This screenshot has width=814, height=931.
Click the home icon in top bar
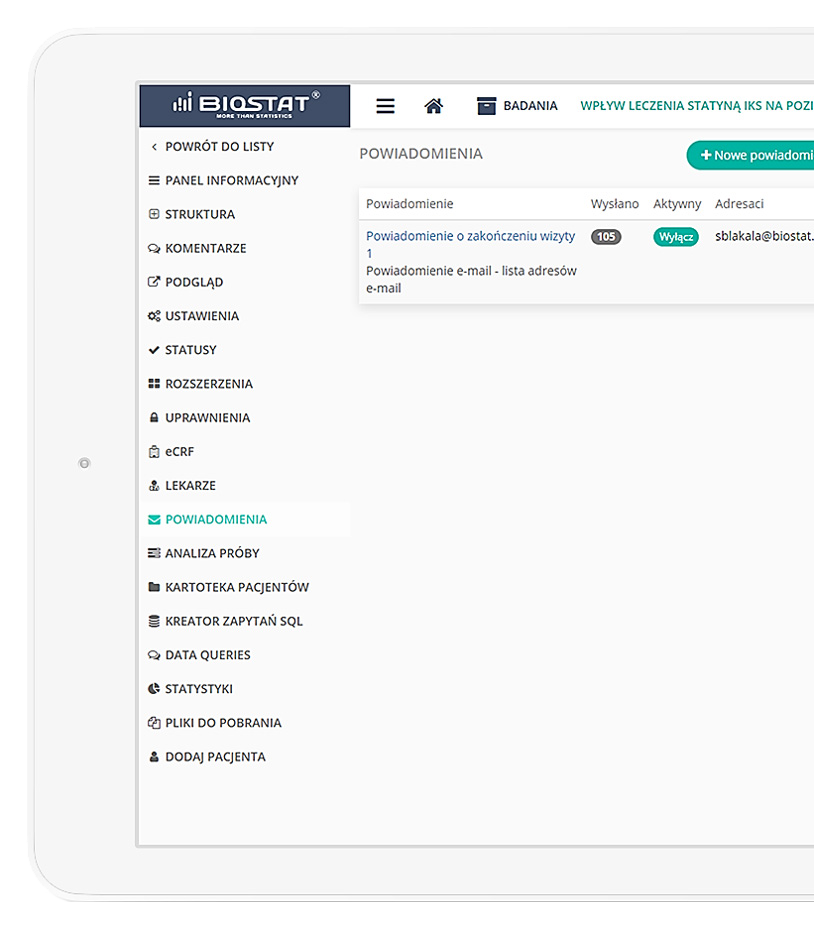(434, 105)
